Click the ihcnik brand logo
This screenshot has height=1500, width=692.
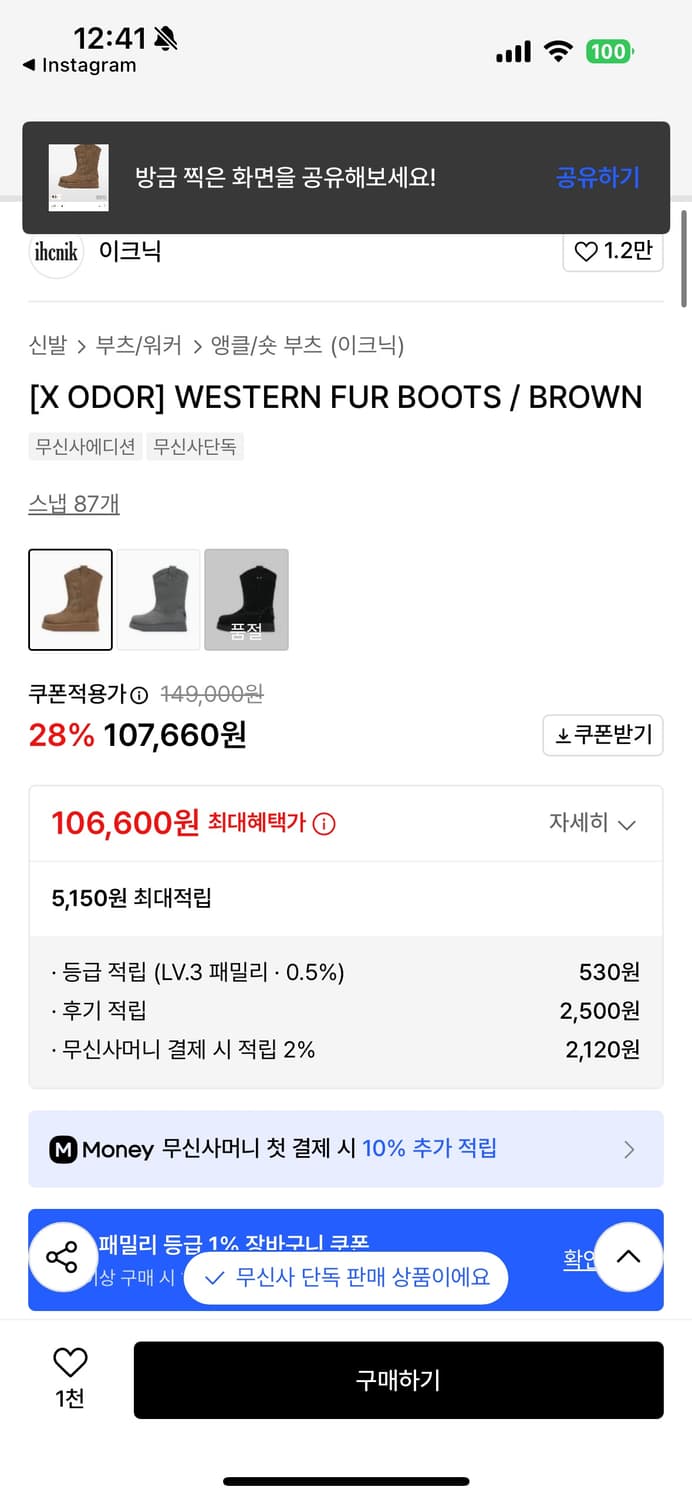coord(55,253)
